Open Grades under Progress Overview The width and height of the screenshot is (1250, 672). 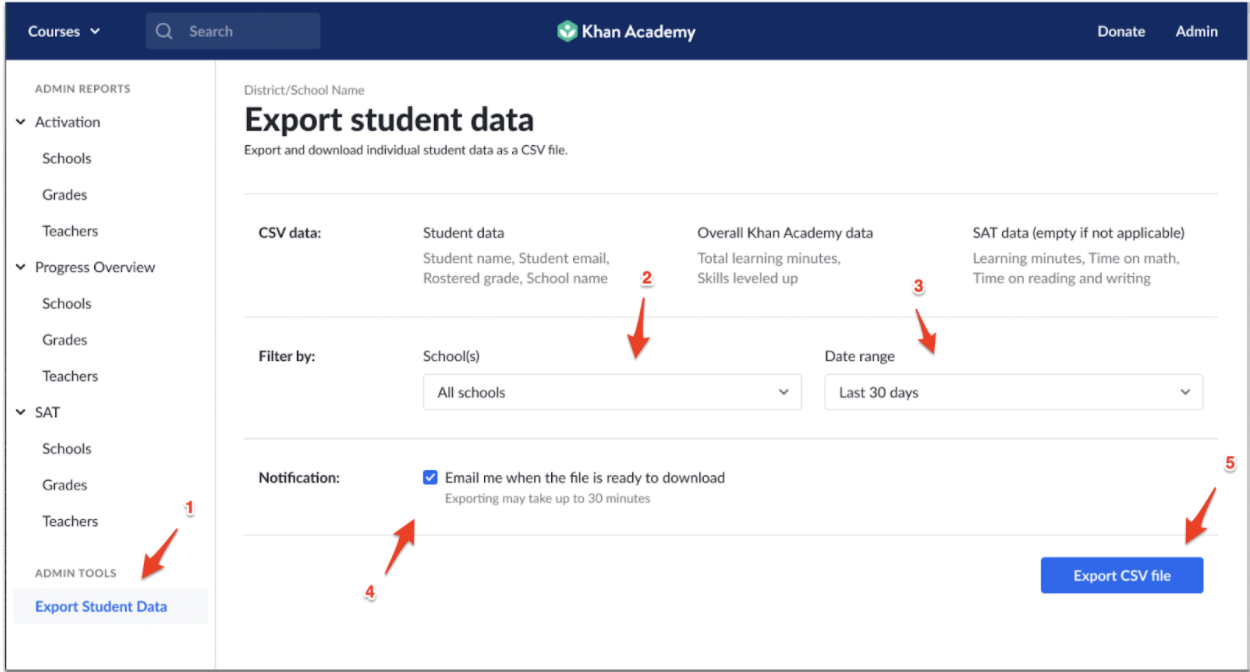(x=64, y=340)
